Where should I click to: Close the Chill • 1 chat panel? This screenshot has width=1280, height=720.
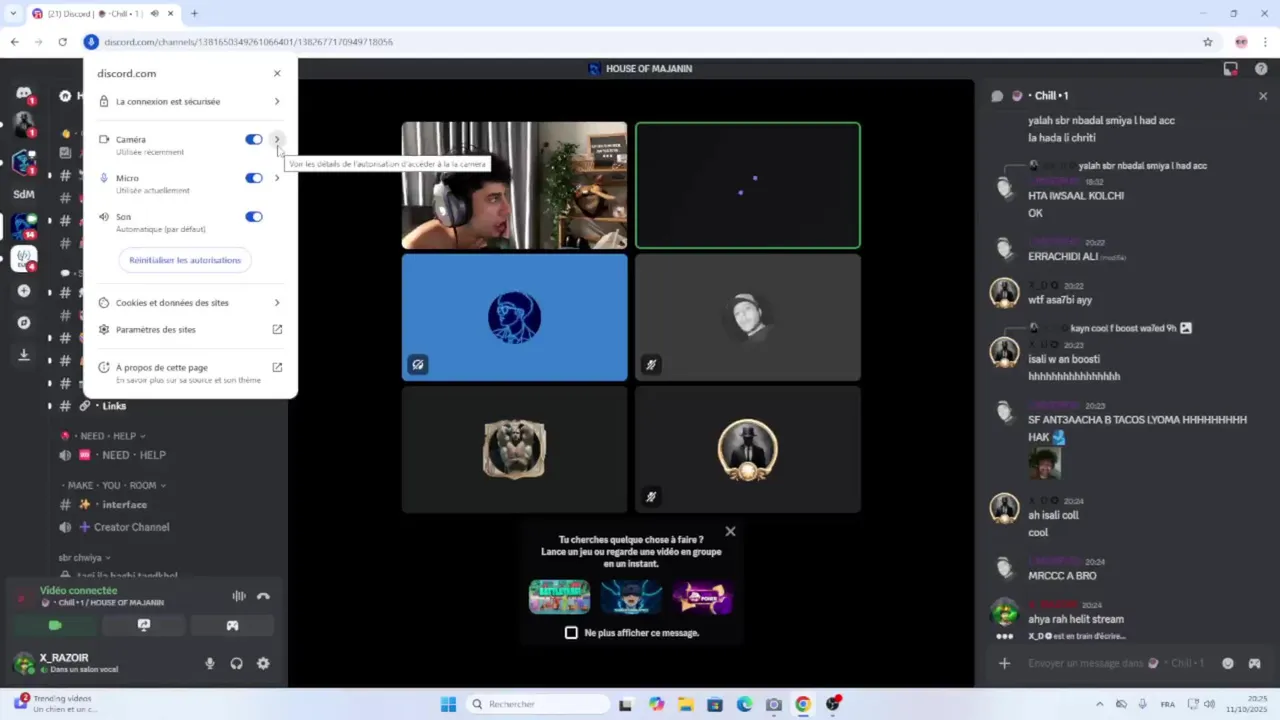click(x=1263, y=96)
